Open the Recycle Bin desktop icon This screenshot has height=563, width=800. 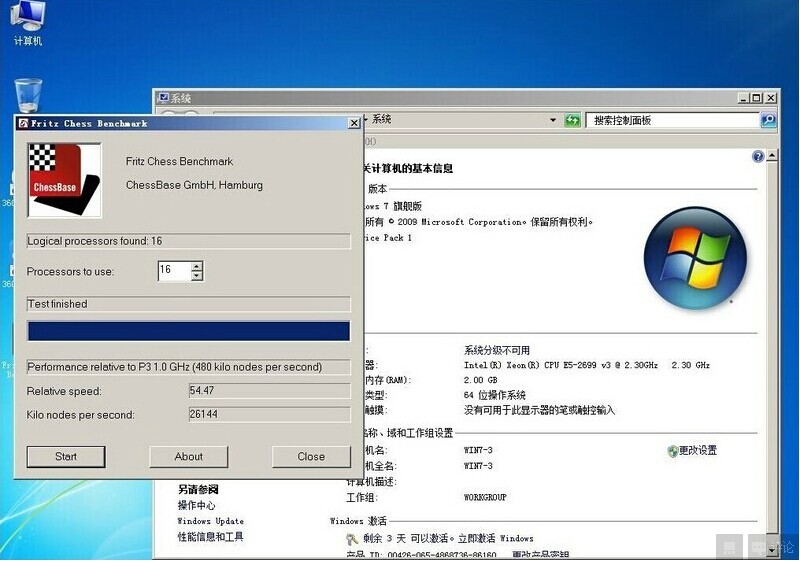[x=28, y=95]
